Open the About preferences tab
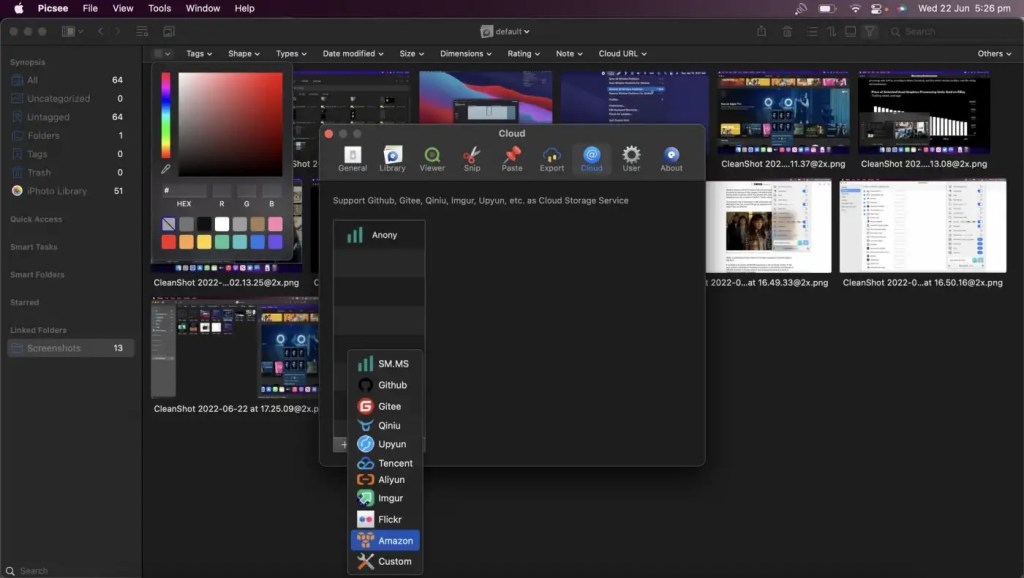Screen dimensions: 1024x578 671,159
